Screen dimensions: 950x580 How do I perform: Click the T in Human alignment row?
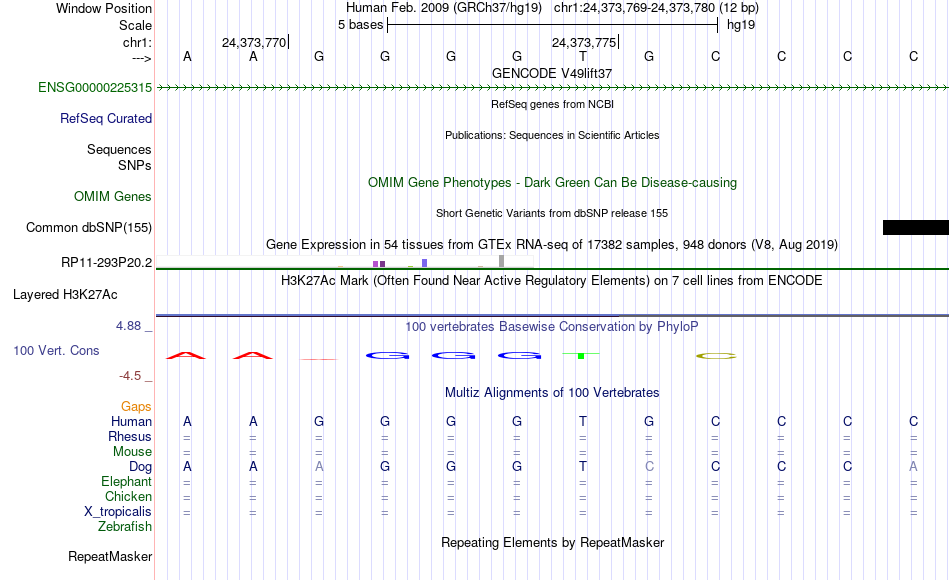point(583,421)
